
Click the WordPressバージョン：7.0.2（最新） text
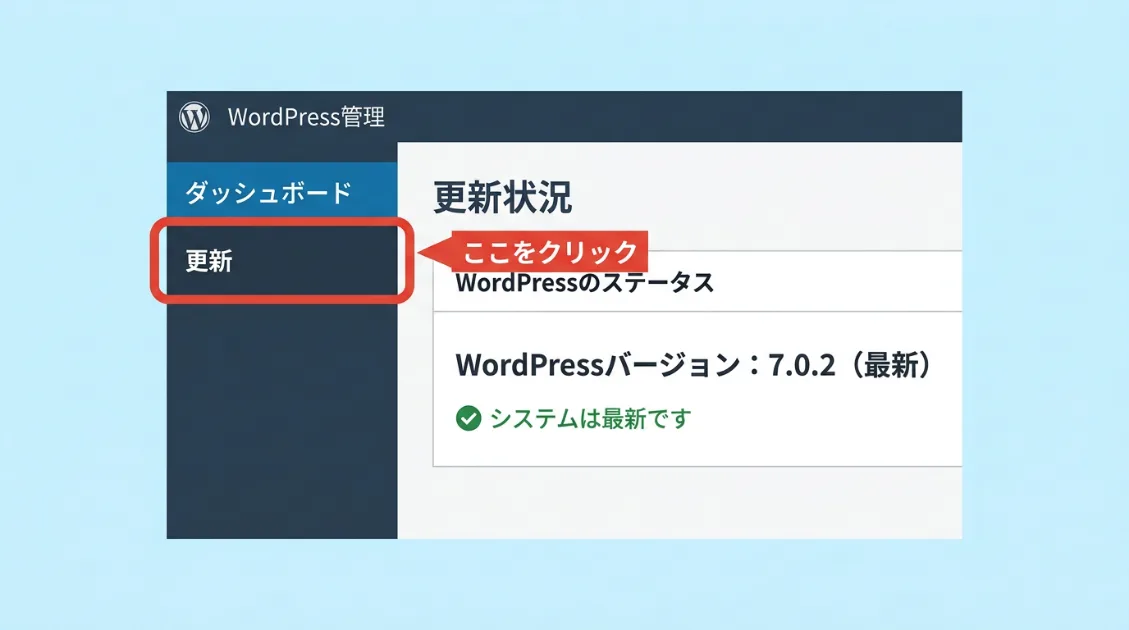[695, 365]
